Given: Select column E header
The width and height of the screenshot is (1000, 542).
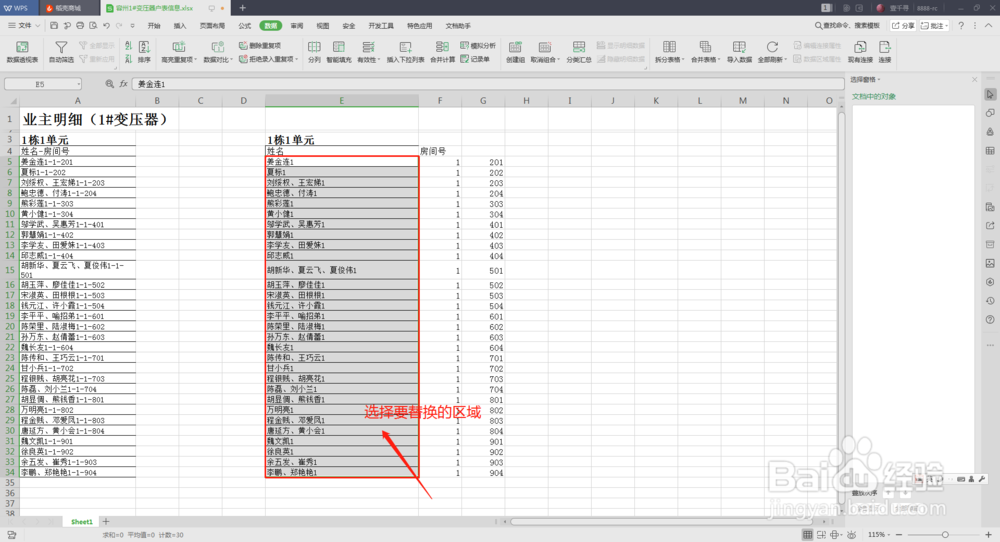Looking at the screenshot, I should 342,101.
